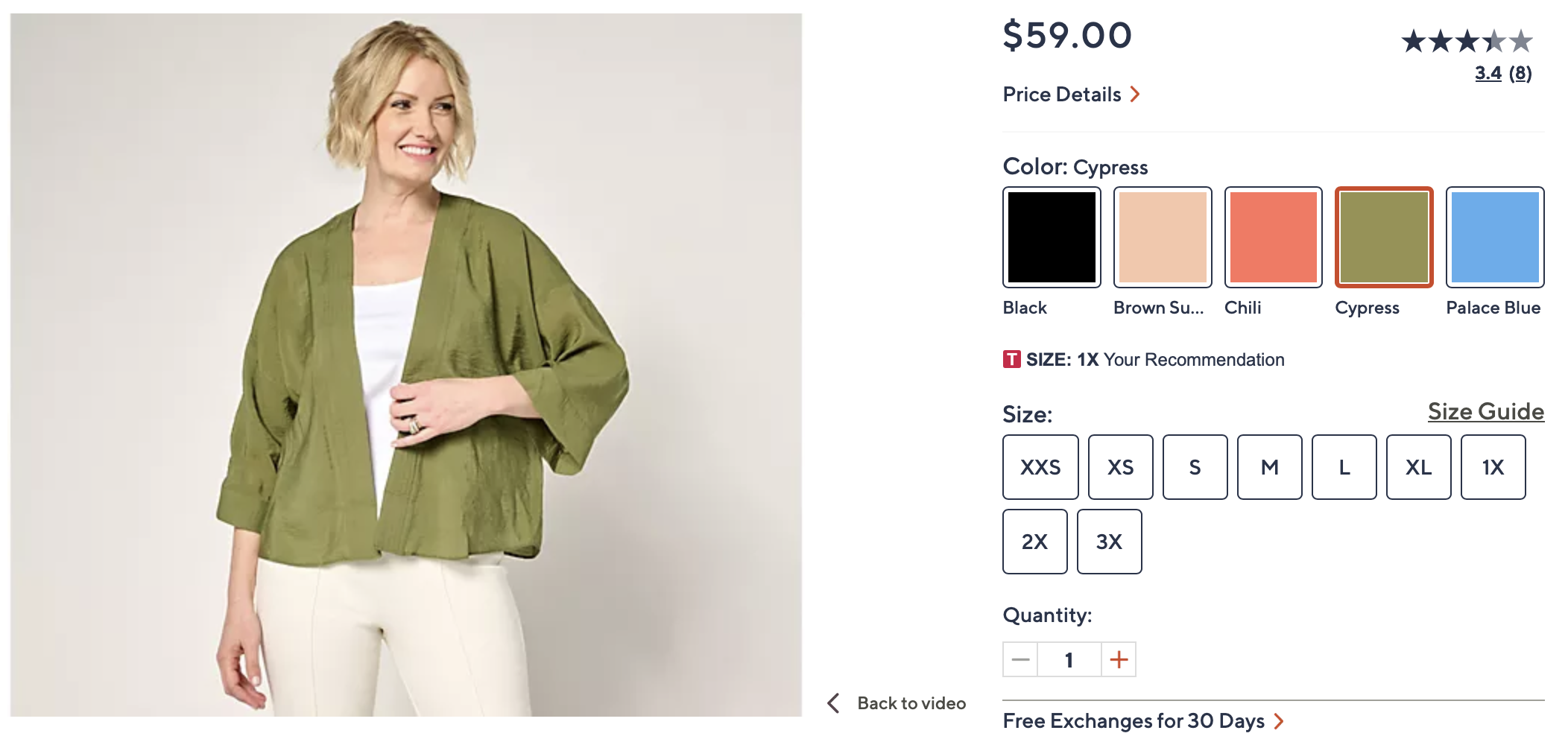The width and height of the screenshot is (1568, 742).
Task: Click the star rating icons
Action: pyautogui.click(x=1466, y=41)
